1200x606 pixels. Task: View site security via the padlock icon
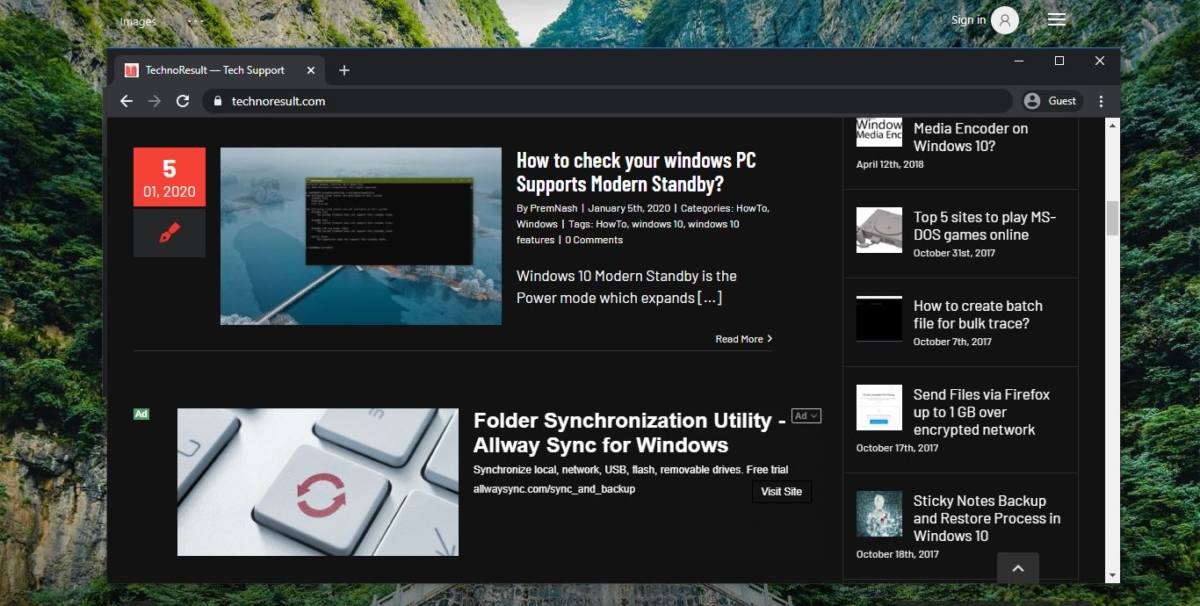pyautogui.click(x=217, y=101)
